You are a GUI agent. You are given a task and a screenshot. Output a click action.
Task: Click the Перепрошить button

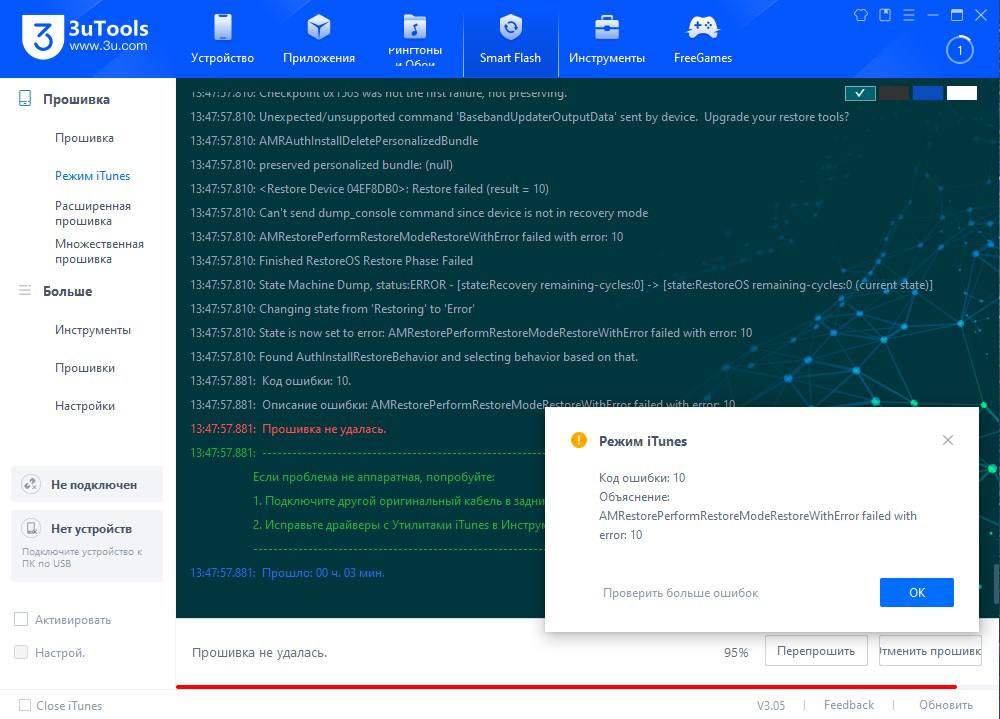[x=816, y=651]
